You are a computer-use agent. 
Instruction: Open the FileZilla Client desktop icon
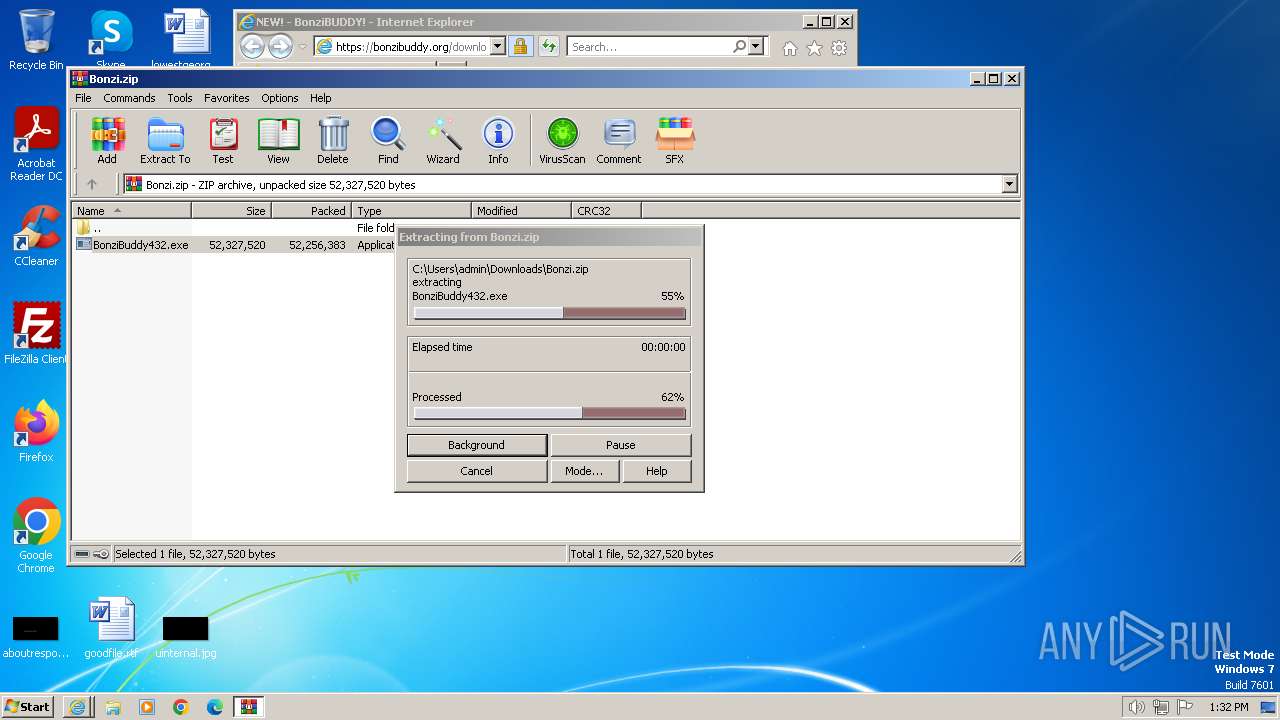pyautogui.click(x=36, y=333)
